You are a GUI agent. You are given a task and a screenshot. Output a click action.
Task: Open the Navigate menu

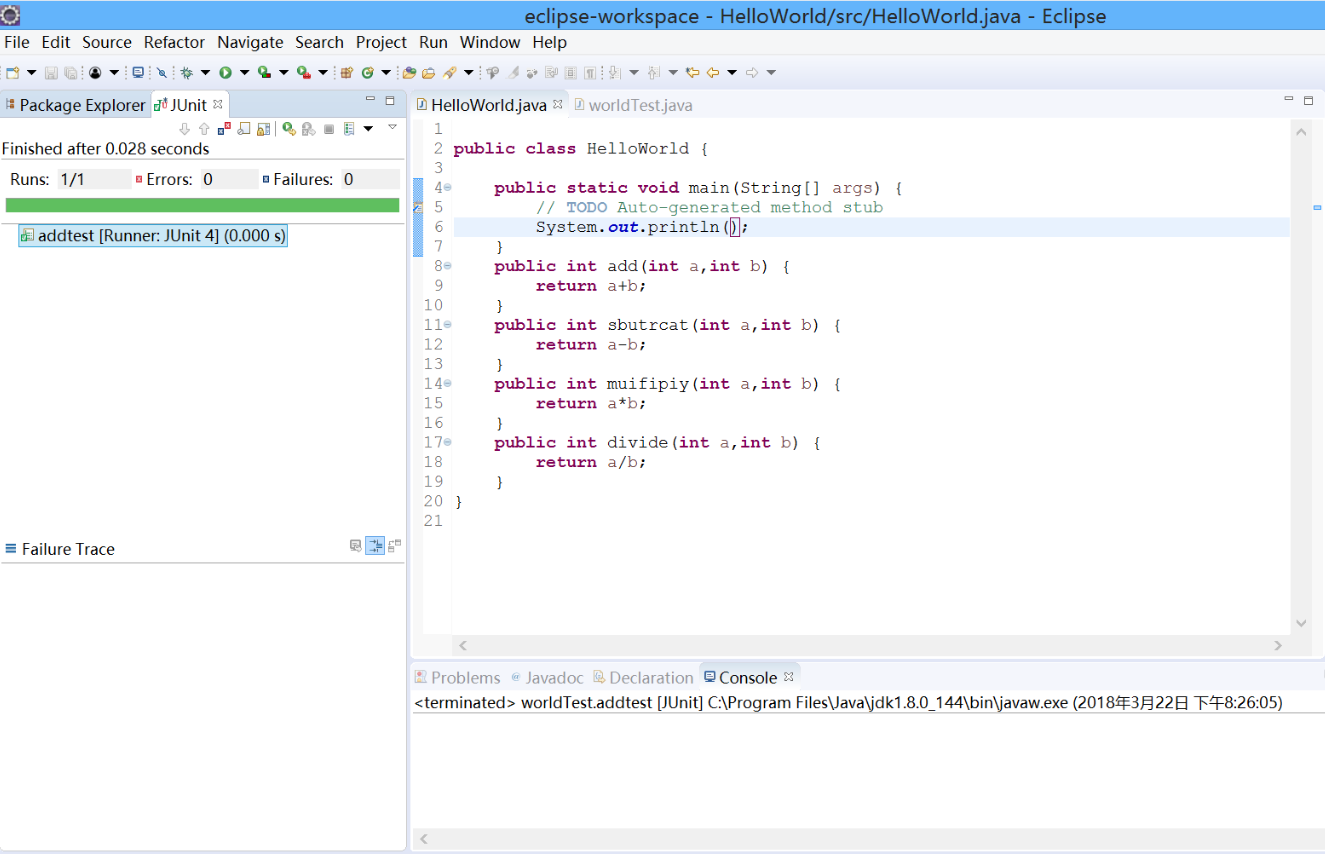pyautogui.click(x=250, y=42)
